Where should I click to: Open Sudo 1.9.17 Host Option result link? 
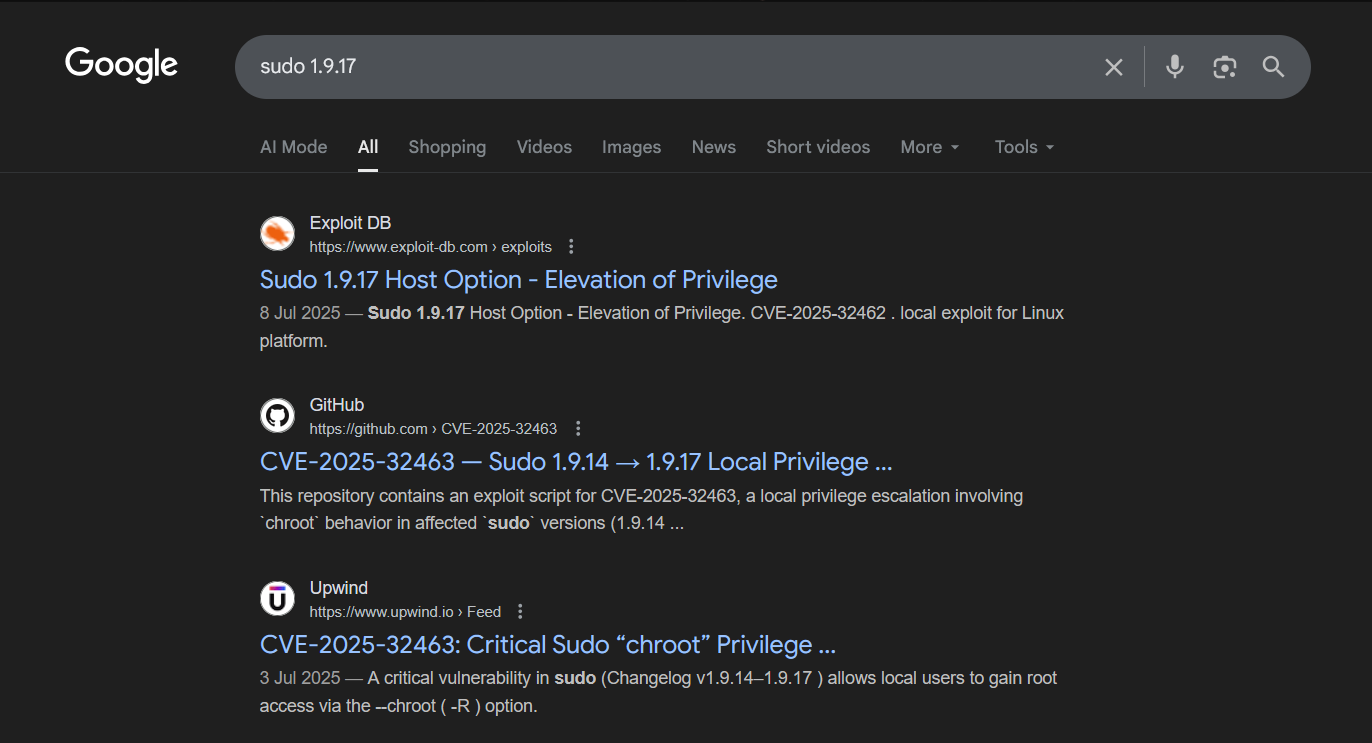[519, 279]
